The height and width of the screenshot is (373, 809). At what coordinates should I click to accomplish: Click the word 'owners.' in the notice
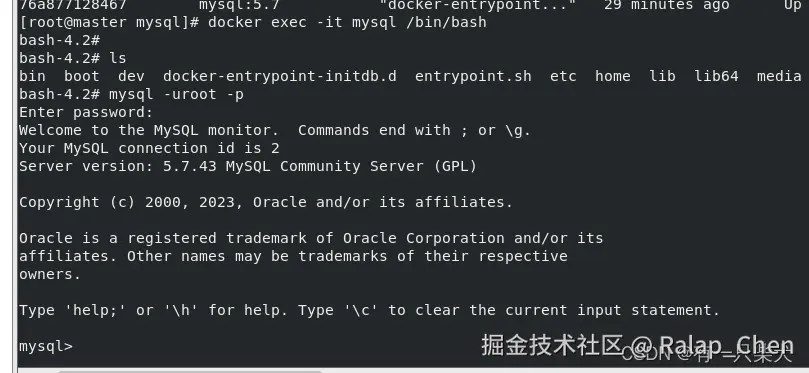(50, 274)
